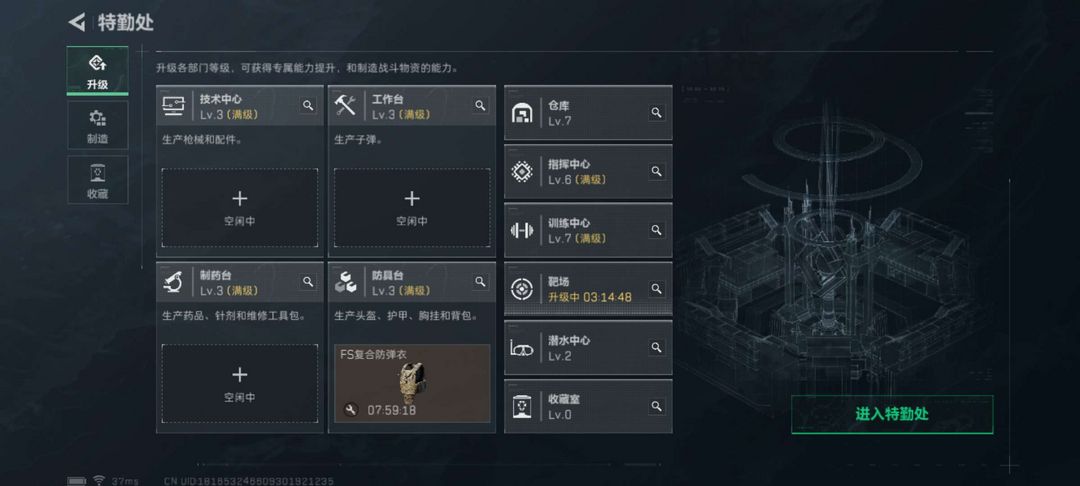
Task: Start crafting in 制药台 idle slot
Action: click(x=240, y=383)
